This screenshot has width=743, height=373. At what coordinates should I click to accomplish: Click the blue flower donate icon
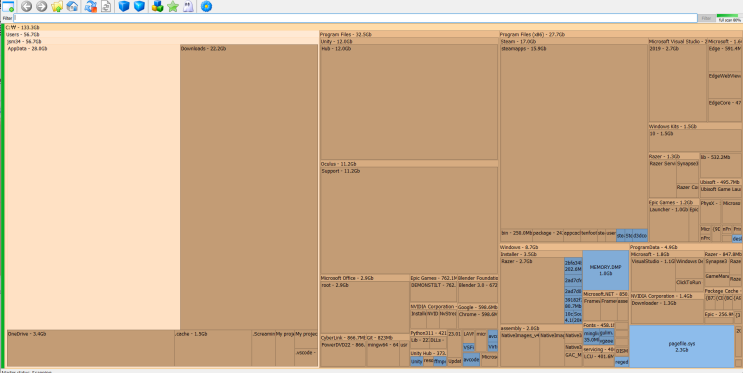[x=206, y=6]
